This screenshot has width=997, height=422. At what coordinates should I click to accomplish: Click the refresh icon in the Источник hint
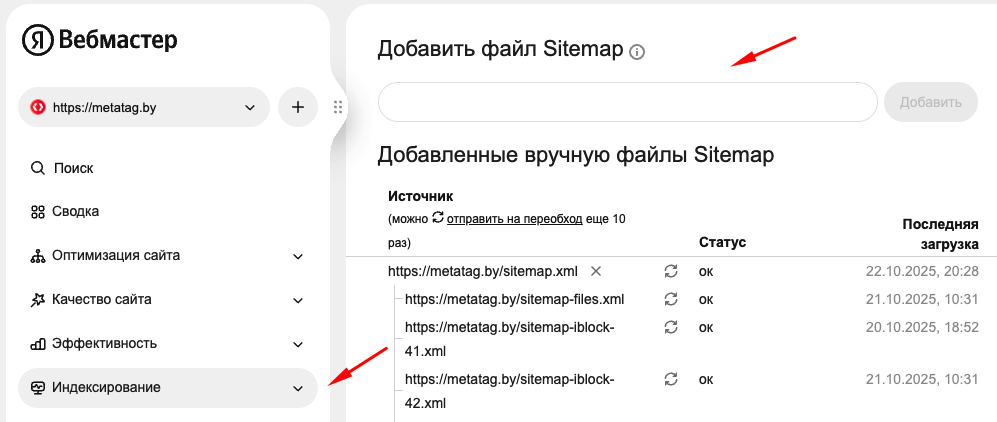coord(437,217)
